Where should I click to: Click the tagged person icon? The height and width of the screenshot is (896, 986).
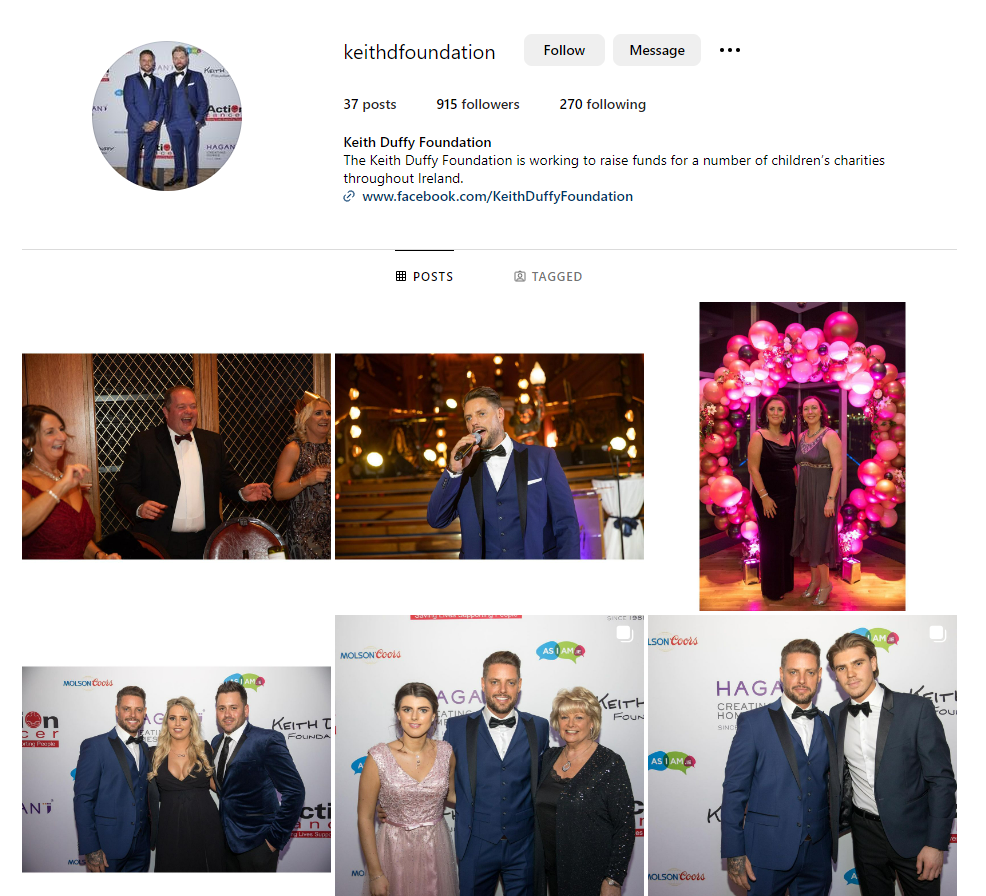[x=519, y=276]
